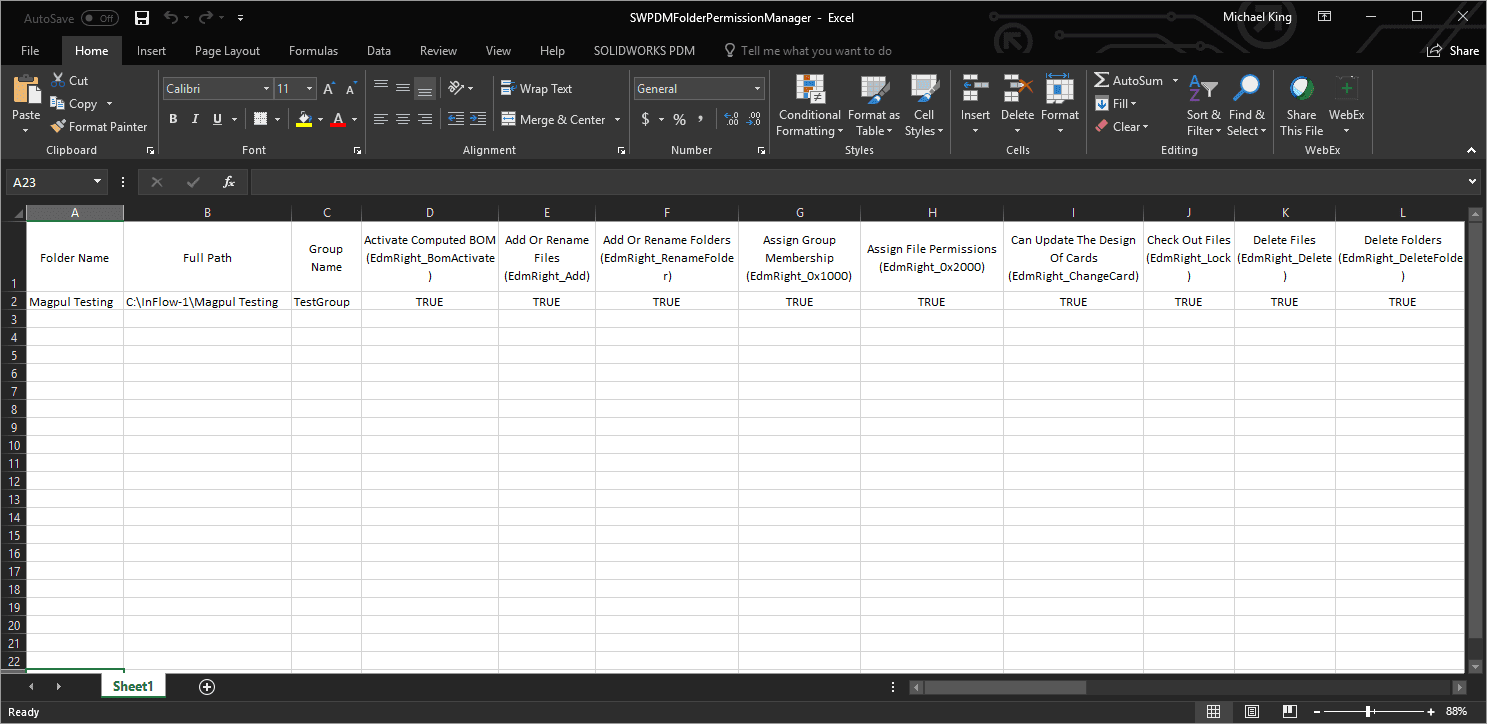Click the Save icon in title bar
The height and width of the screenshot is (724, 1487).
[142, 18]
